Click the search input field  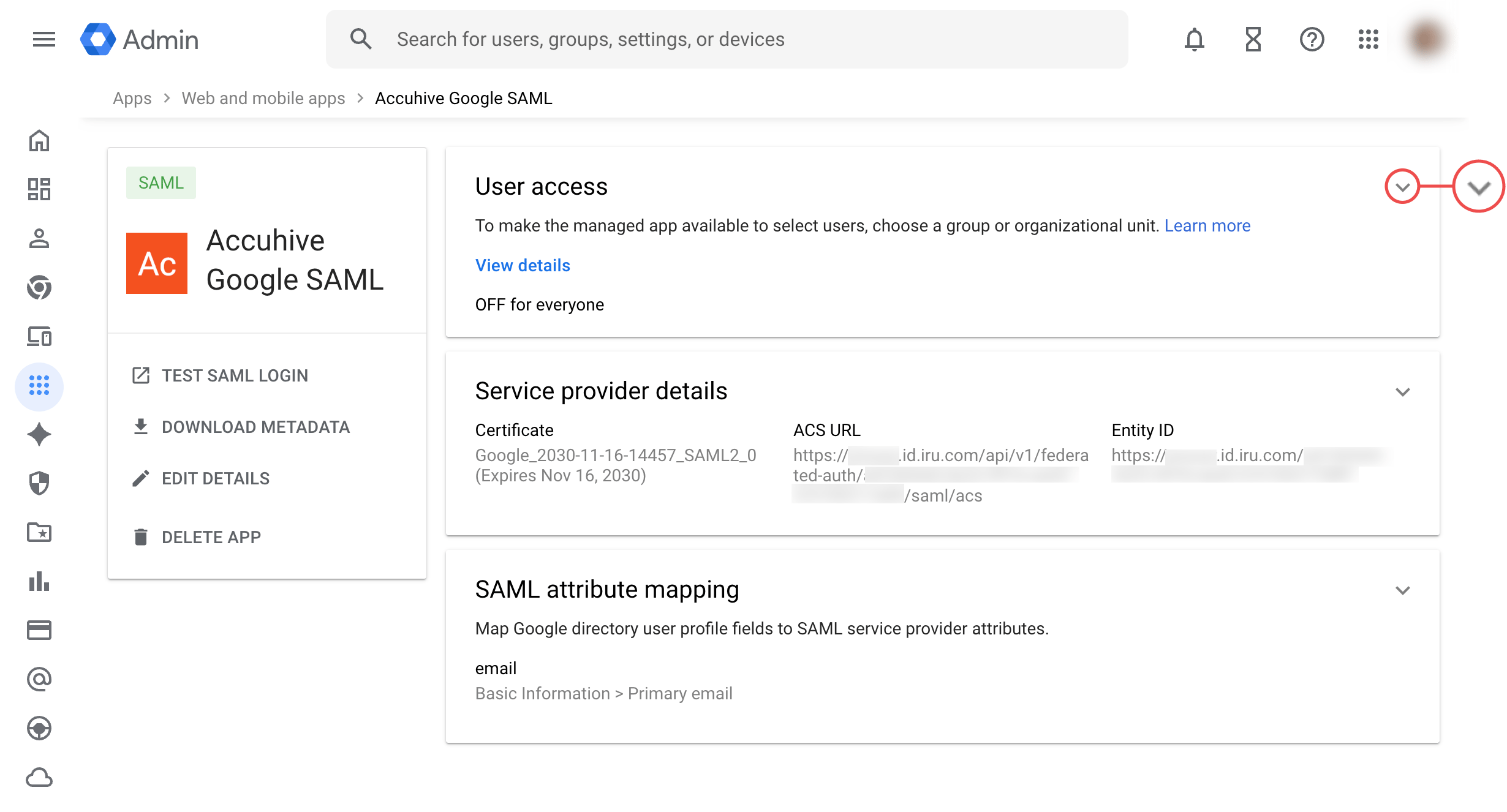point(727,39)
